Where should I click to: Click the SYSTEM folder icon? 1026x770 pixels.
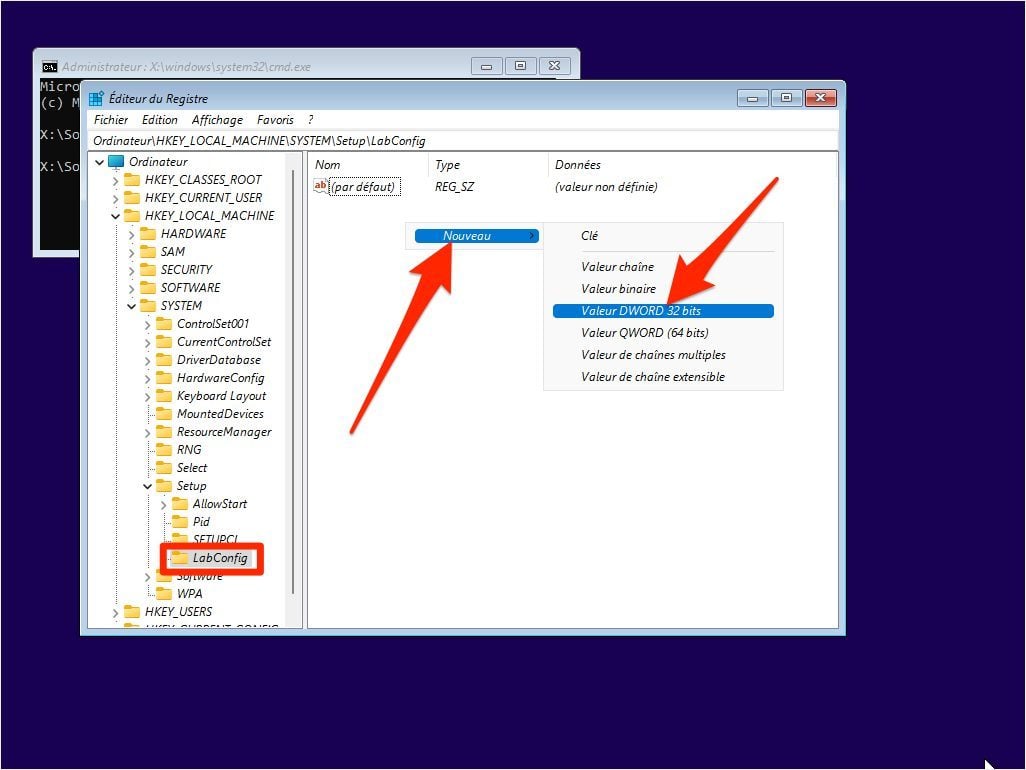(x=149, y=306)
